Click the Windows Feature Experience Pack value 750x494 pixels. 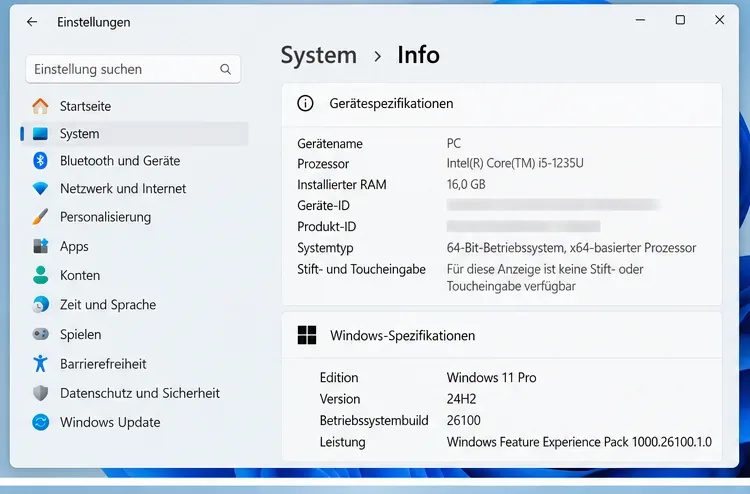click(x=579, y=442)
